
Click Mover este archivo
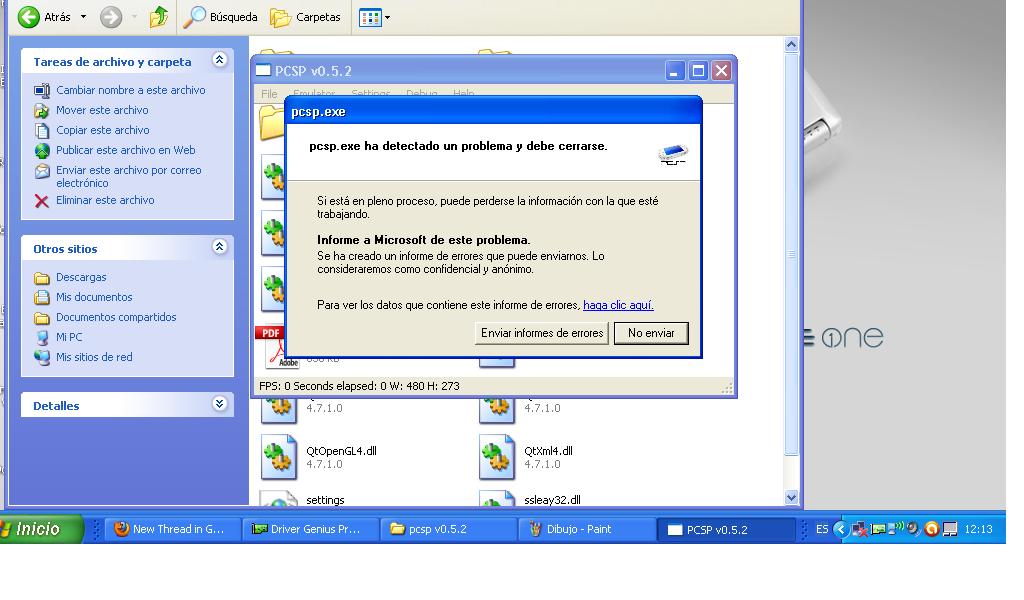102,110
